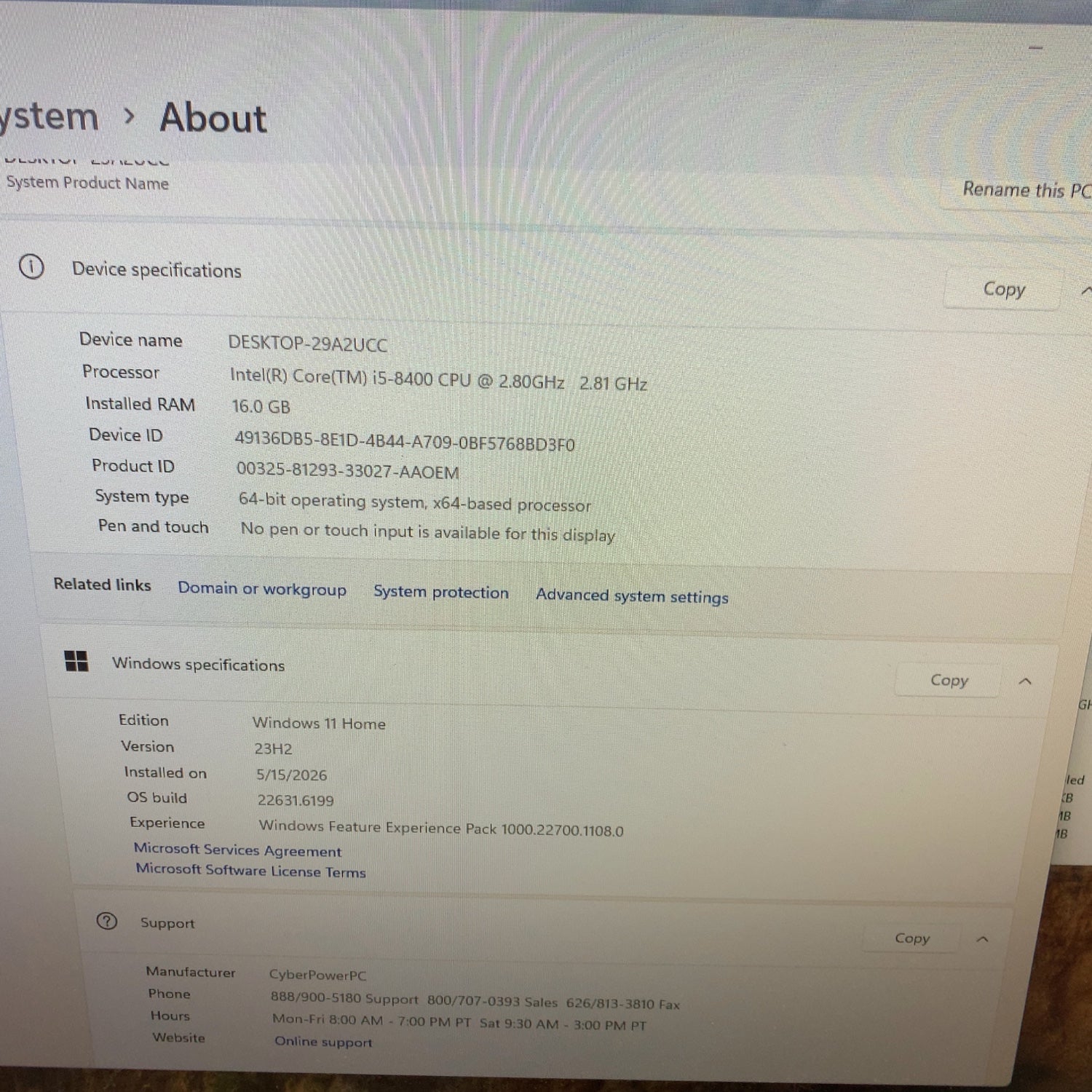Click the Product ID label
The image size is (1092, 1092).
(133, 465)
